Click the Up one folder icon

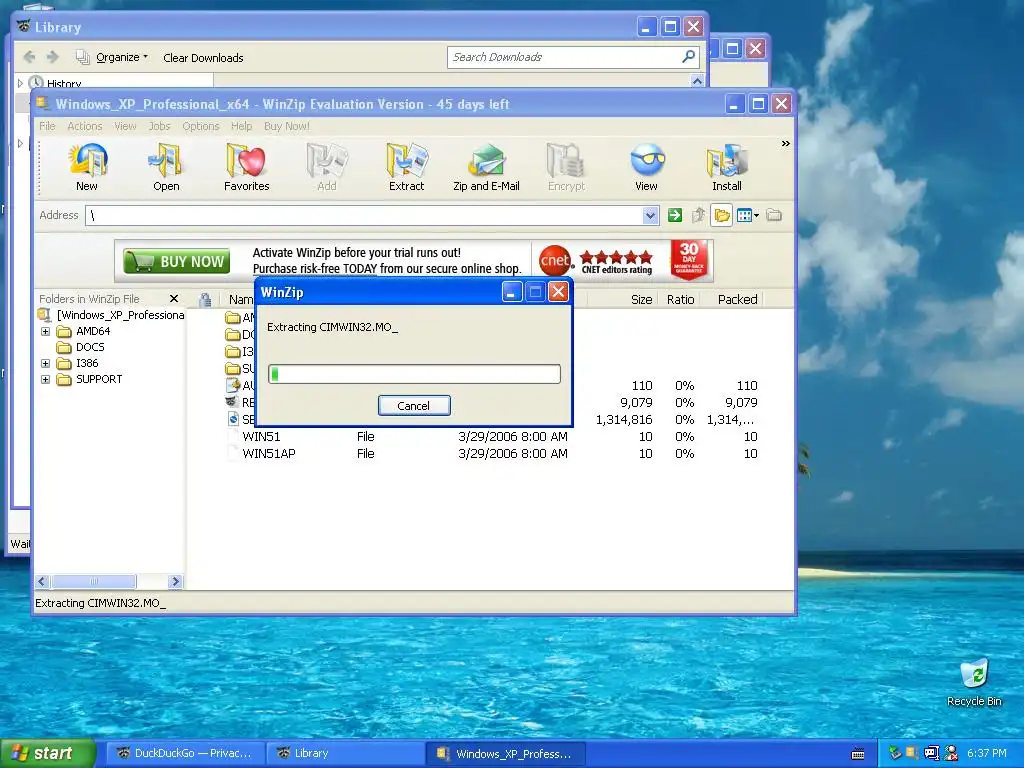pyautogui.click(x=698, y=215)
